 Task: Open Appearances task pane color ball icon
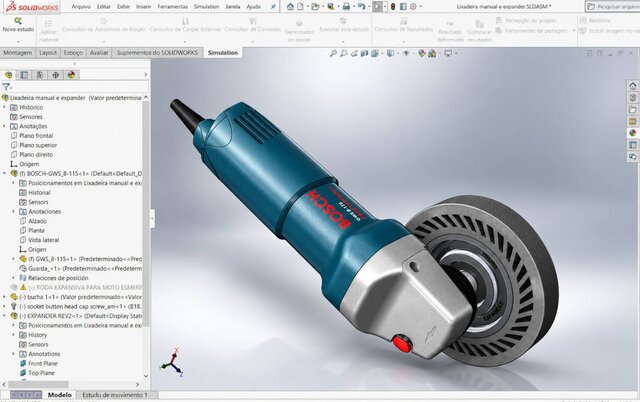[633, 133]
